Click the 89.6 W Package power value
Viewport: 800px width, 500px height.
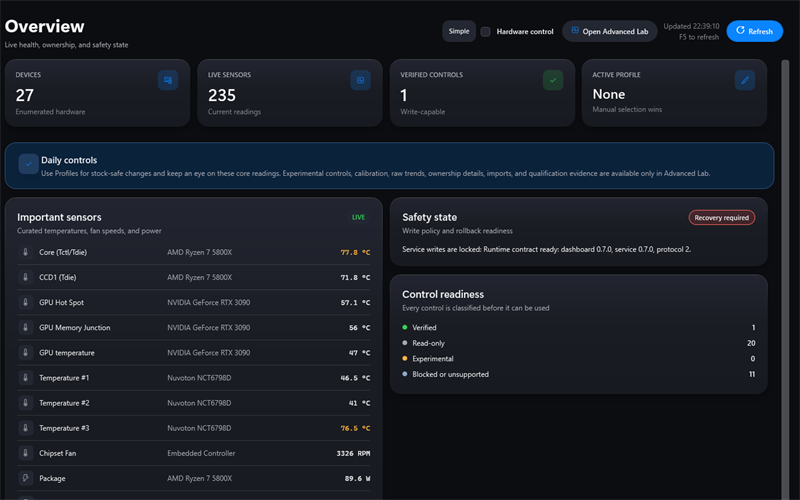[358, 479]
